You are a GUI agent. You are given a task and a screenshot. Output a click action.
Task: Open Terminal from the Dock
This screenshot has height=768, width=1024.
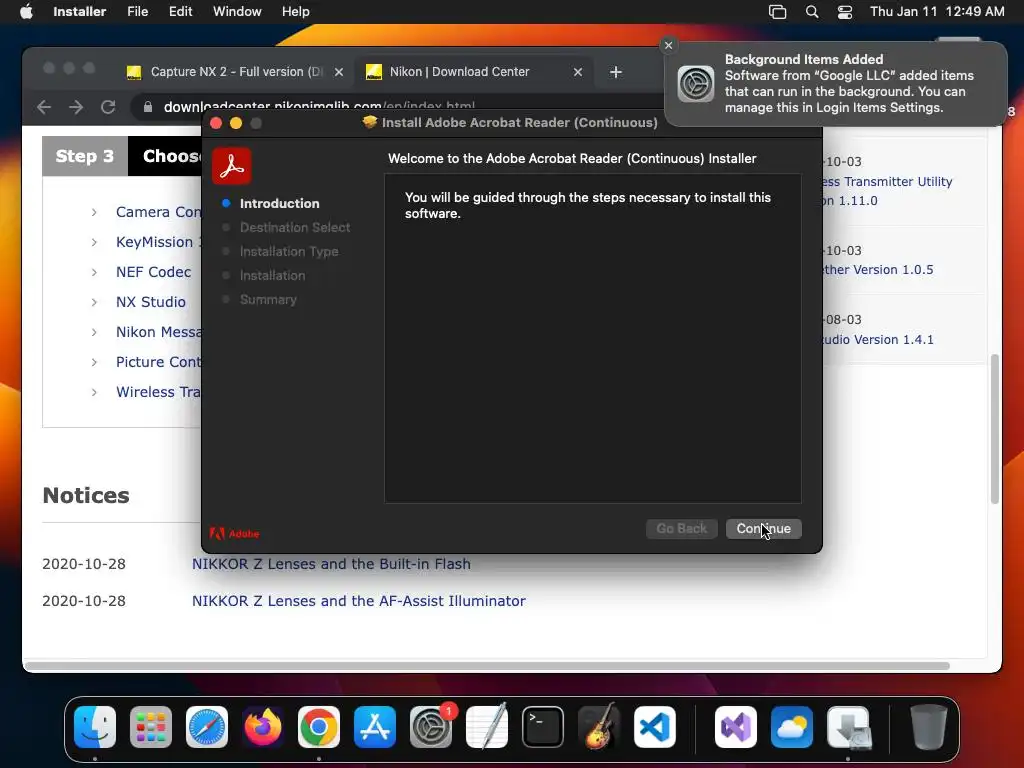543,727
